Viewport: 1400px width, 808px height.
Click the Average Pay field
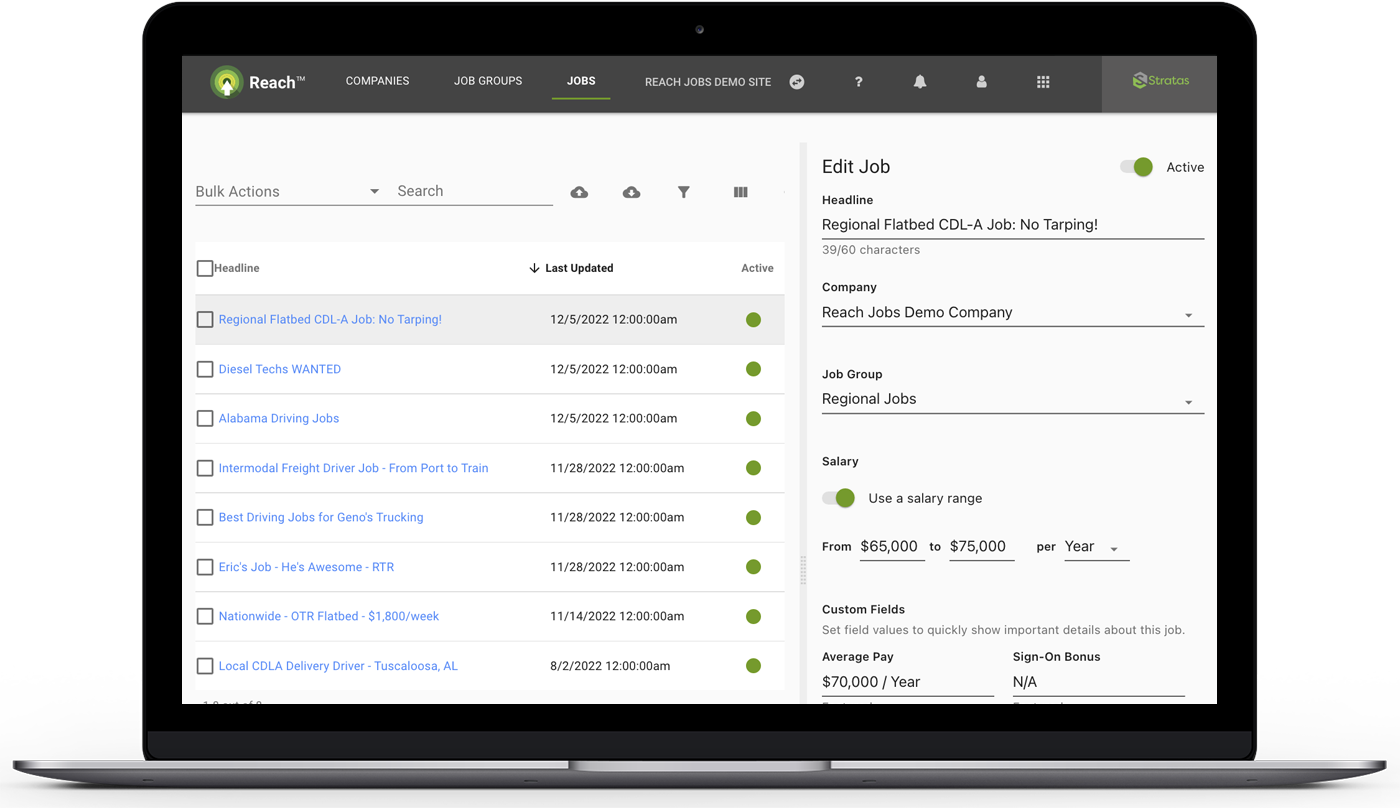908,682
